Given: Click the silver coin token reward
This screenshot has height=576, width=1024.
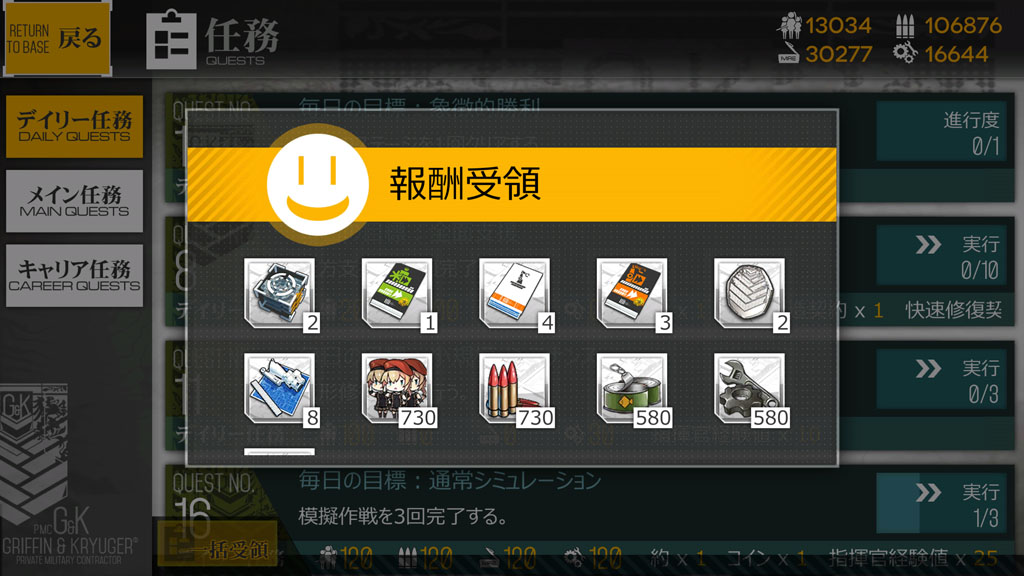Looking at the screenshot, I should click(752, 295).
